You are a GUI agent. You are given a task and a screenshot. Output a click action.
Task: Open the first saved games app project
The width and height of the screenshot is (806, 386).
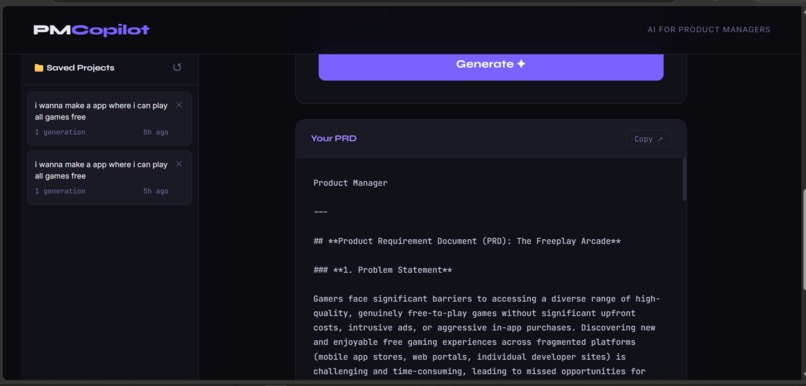(109, 119)
